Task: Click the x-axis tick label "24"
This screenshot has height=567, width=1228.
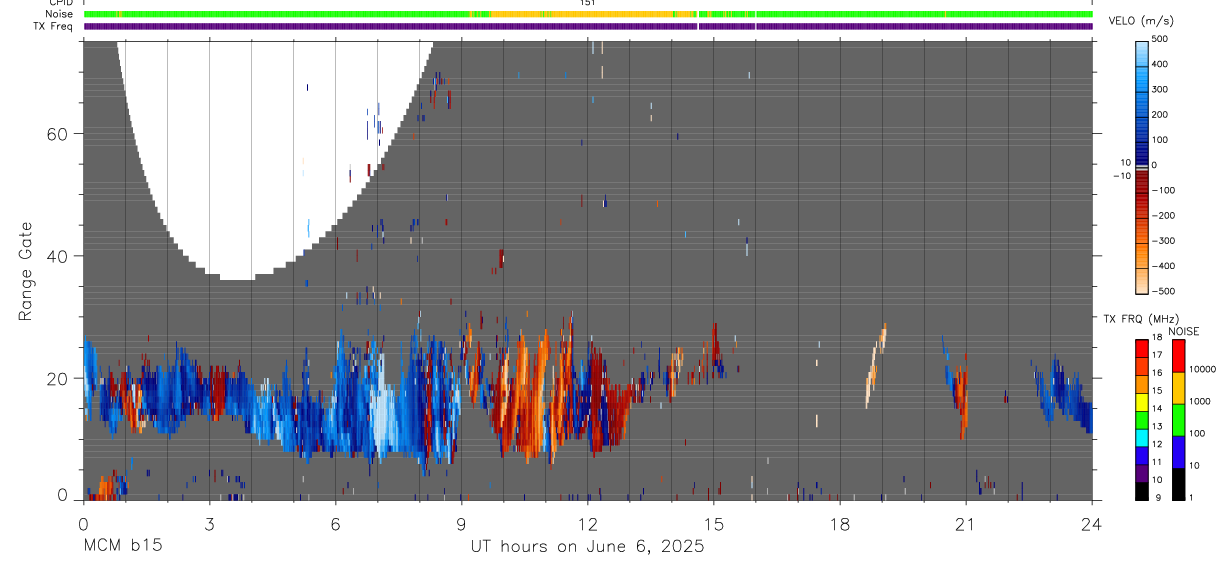Action: 1092,522
